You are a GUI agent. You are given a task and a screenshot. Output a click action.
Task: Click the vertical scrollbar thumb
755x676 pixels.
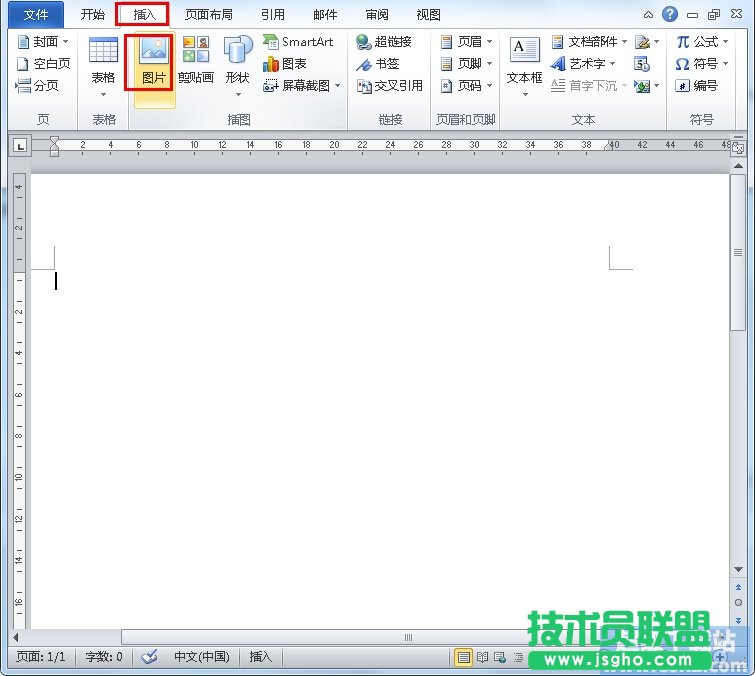(738, 252)
